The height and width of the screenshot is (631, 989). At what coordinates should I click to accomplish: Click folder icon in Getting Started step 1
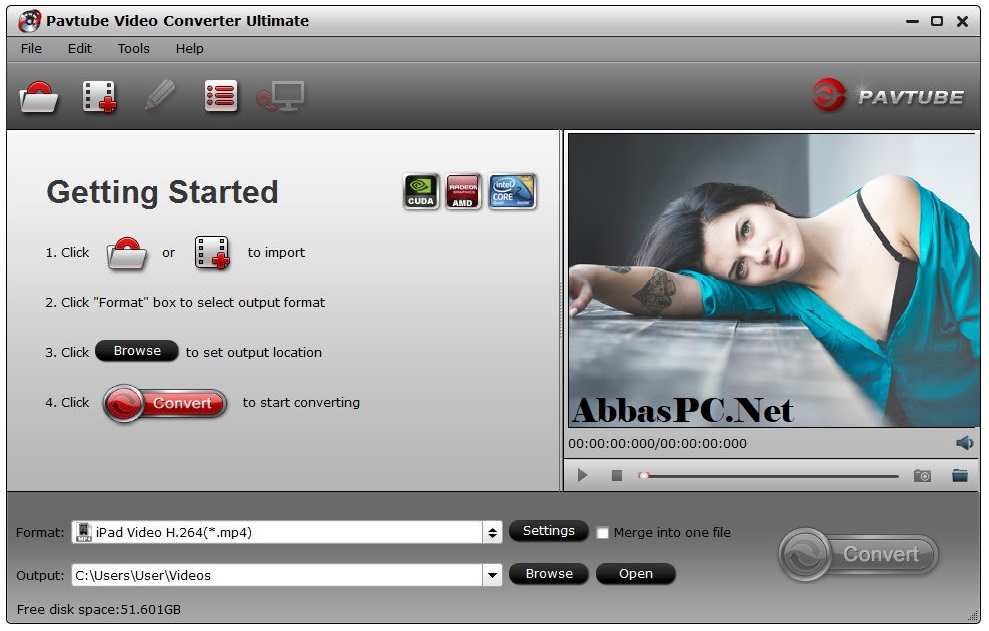[126, 253]
